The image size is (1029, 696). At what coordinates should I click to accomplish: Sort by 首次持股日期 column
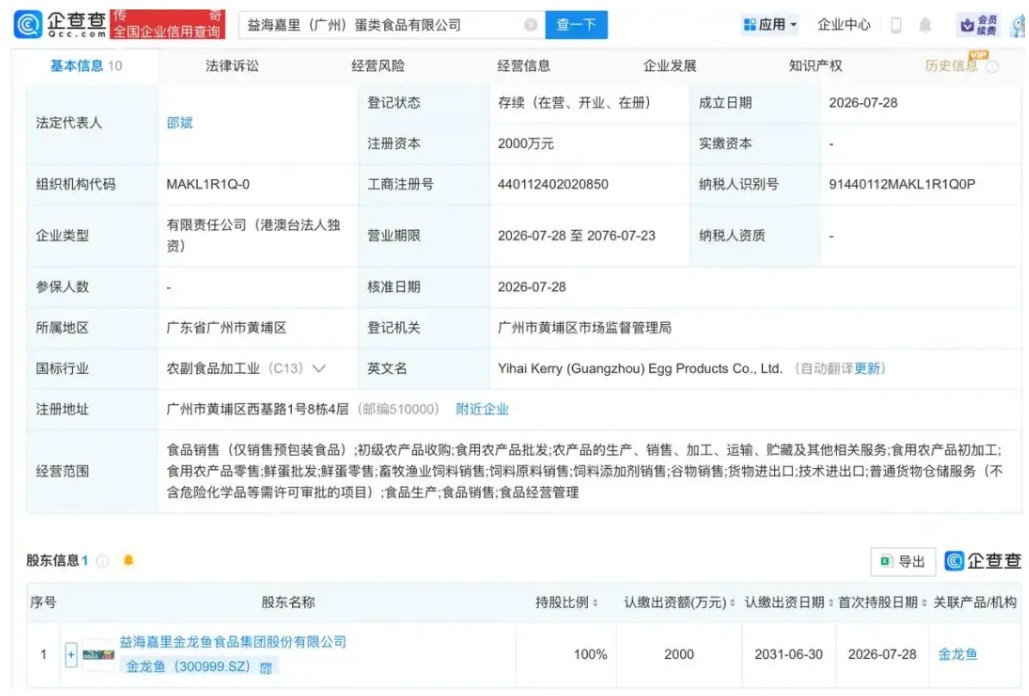pos(924,603)
